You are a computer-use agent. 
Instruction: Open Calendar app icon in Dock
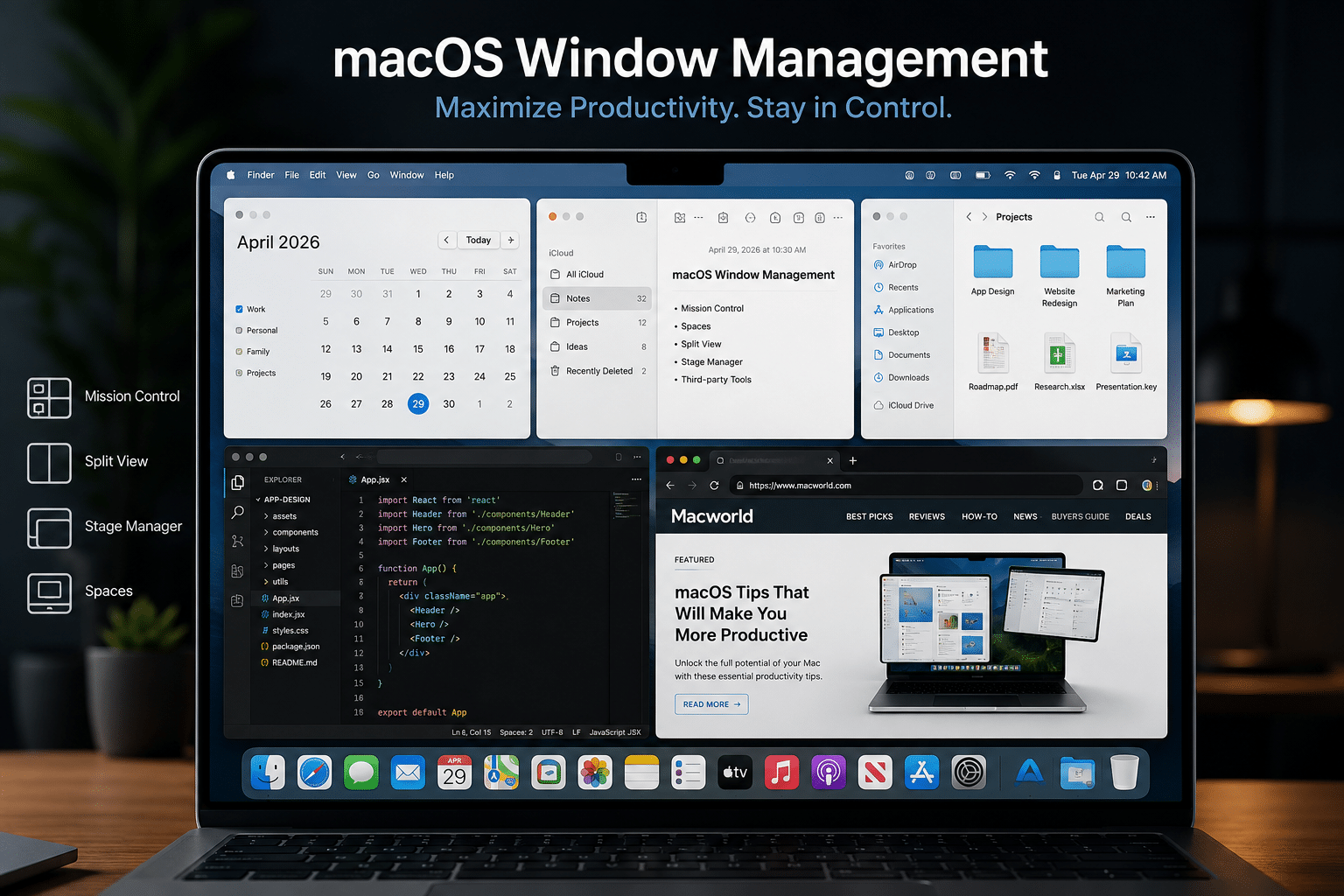click(x=454, y=773)
